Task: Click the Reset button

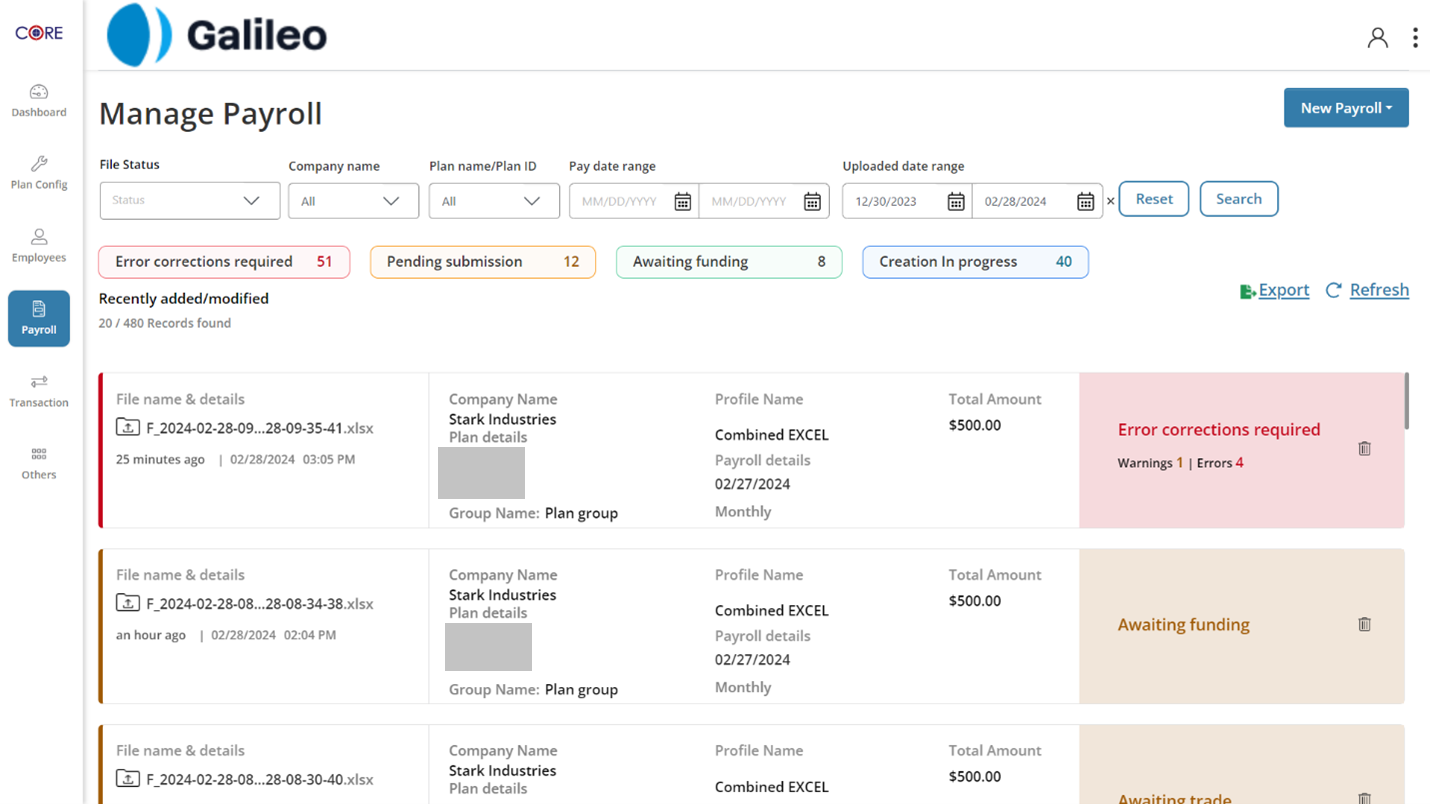Action: pos(1154,199)
